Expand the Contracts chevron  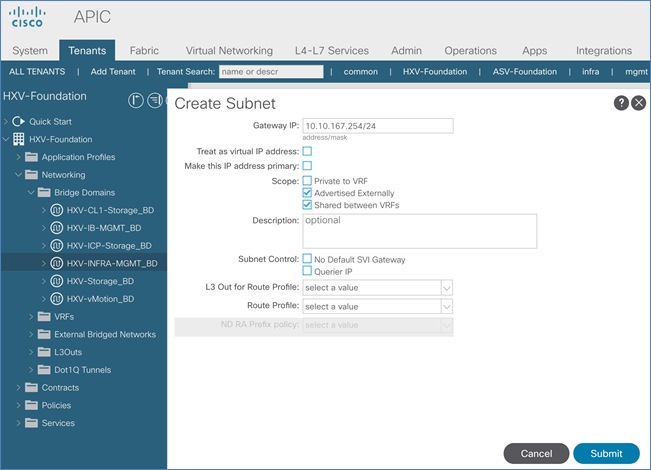18,387
